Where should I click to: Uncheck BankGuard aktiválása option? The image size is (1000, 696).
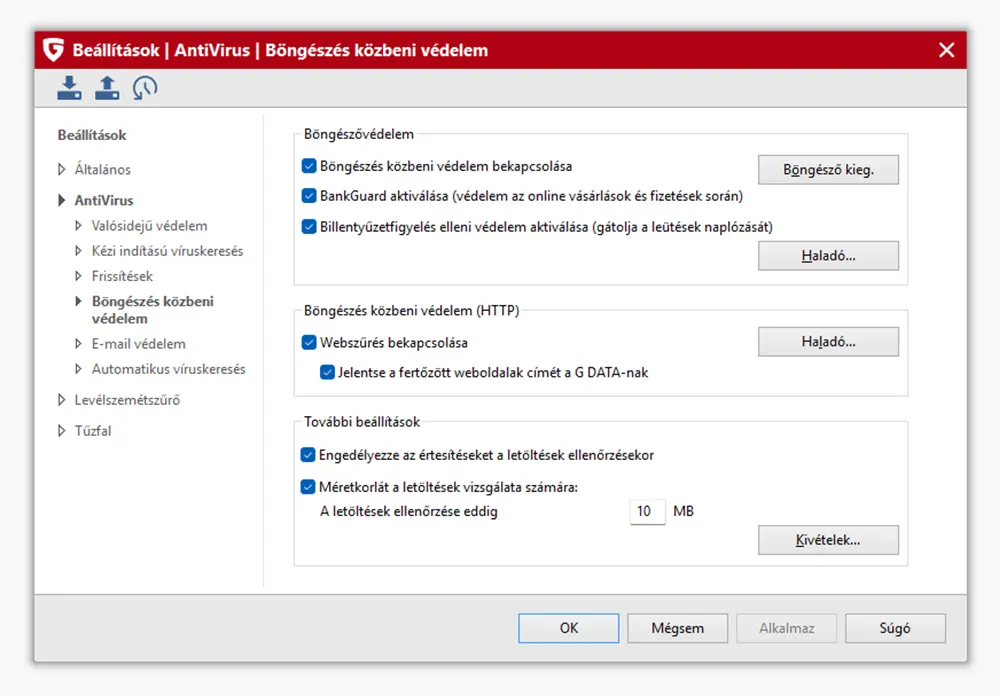pyautogui.click(x=309, y=196)
